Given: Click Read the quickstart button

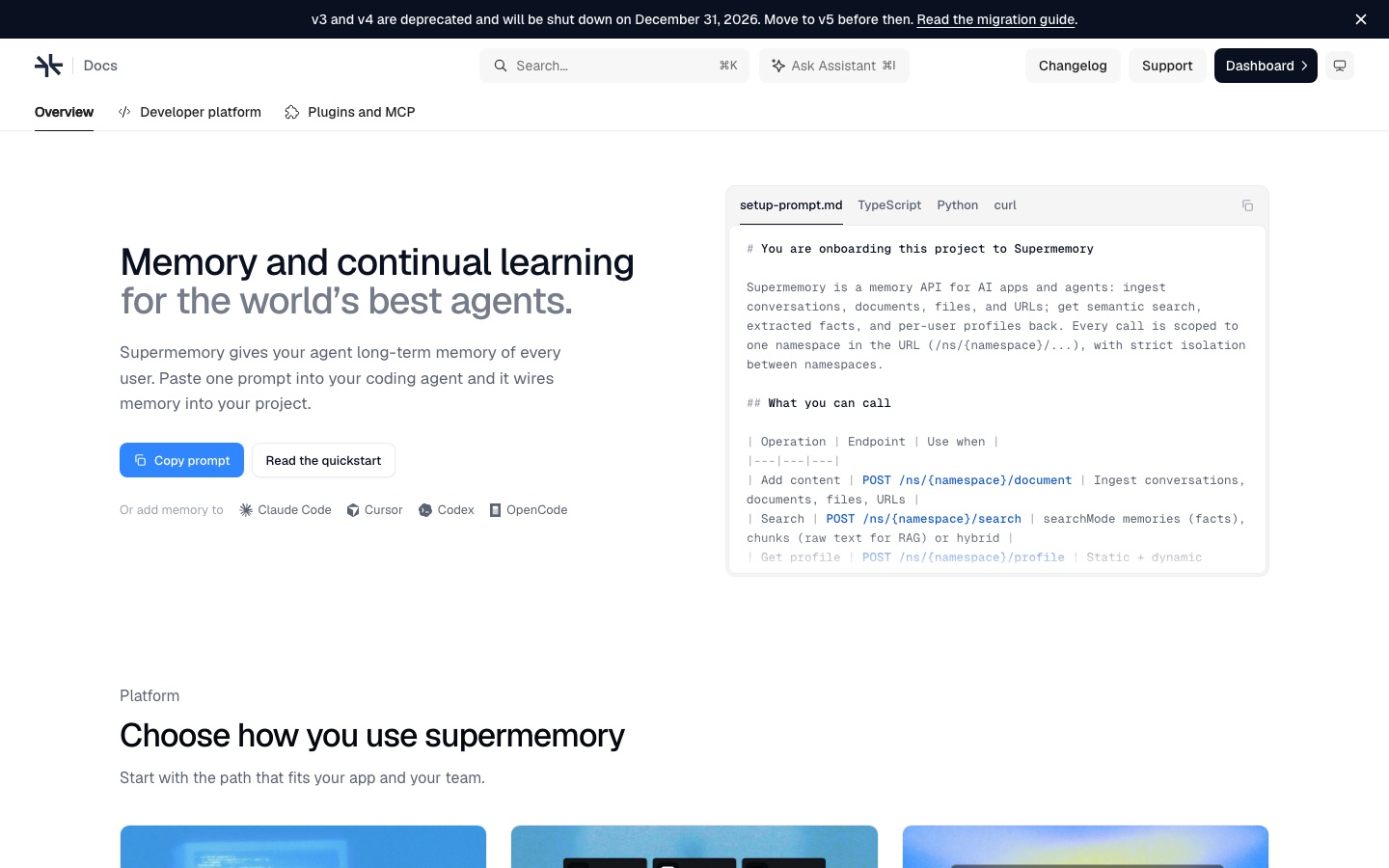Looking at the screenshot, I should [x=323, y=460].
